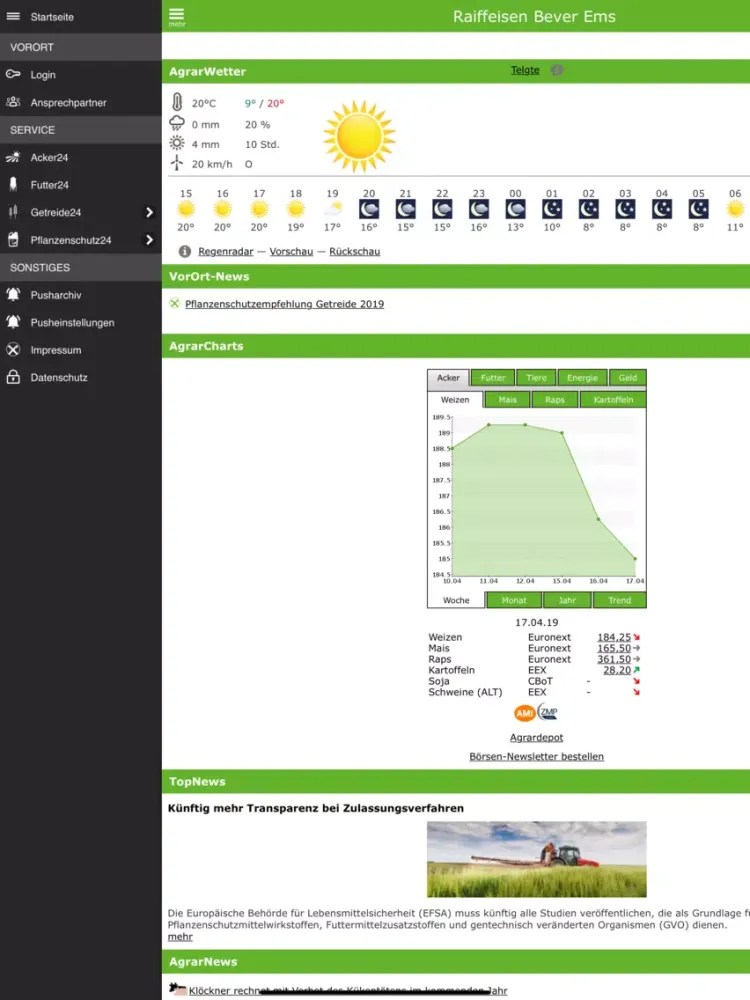This screenshot has height=1000, width=750.
Task: Click the Weizen price chart area
Action: (x=544, y=496)
